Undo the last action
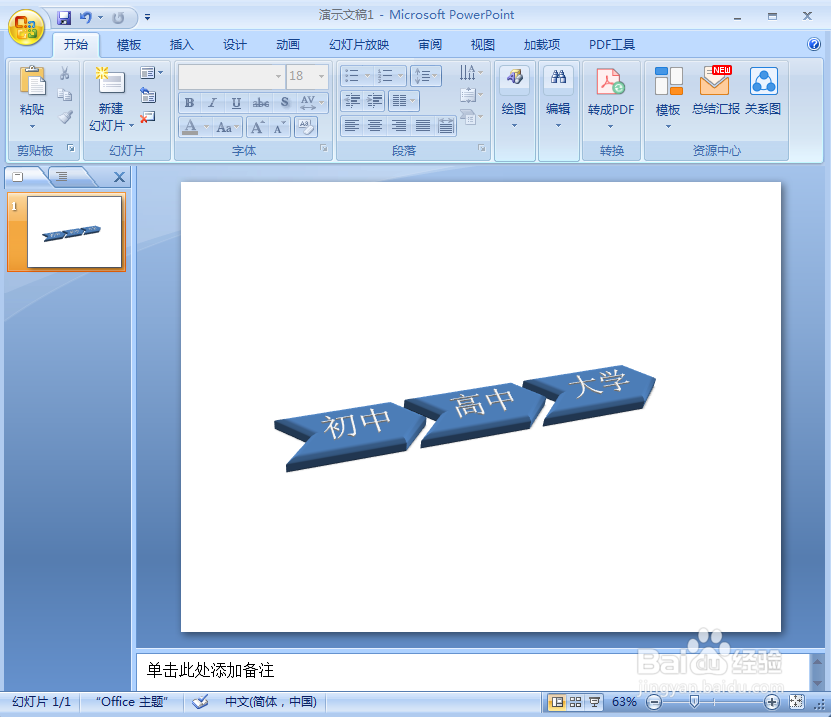Viewport: 831px width, 717px height. (85, 18)
